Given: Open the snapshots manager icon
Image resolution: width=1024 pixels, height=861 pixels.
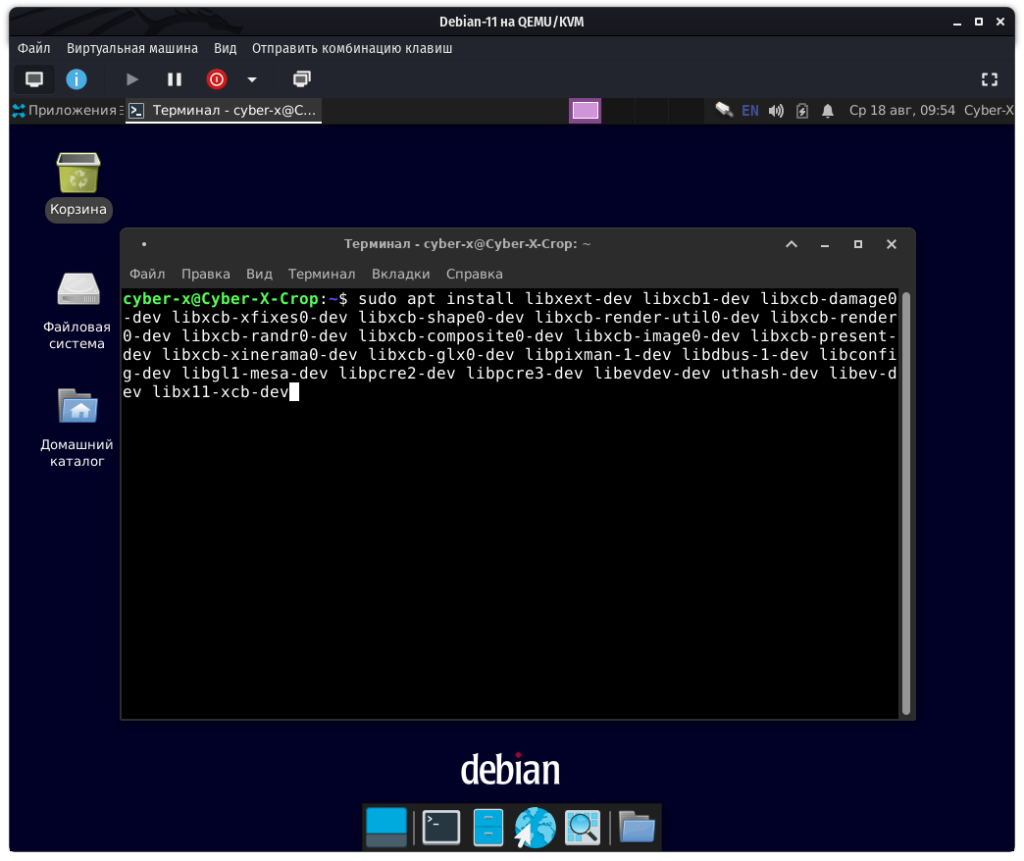Looking at the screenshot, I should pyautogui.click(x=301, y=79).
